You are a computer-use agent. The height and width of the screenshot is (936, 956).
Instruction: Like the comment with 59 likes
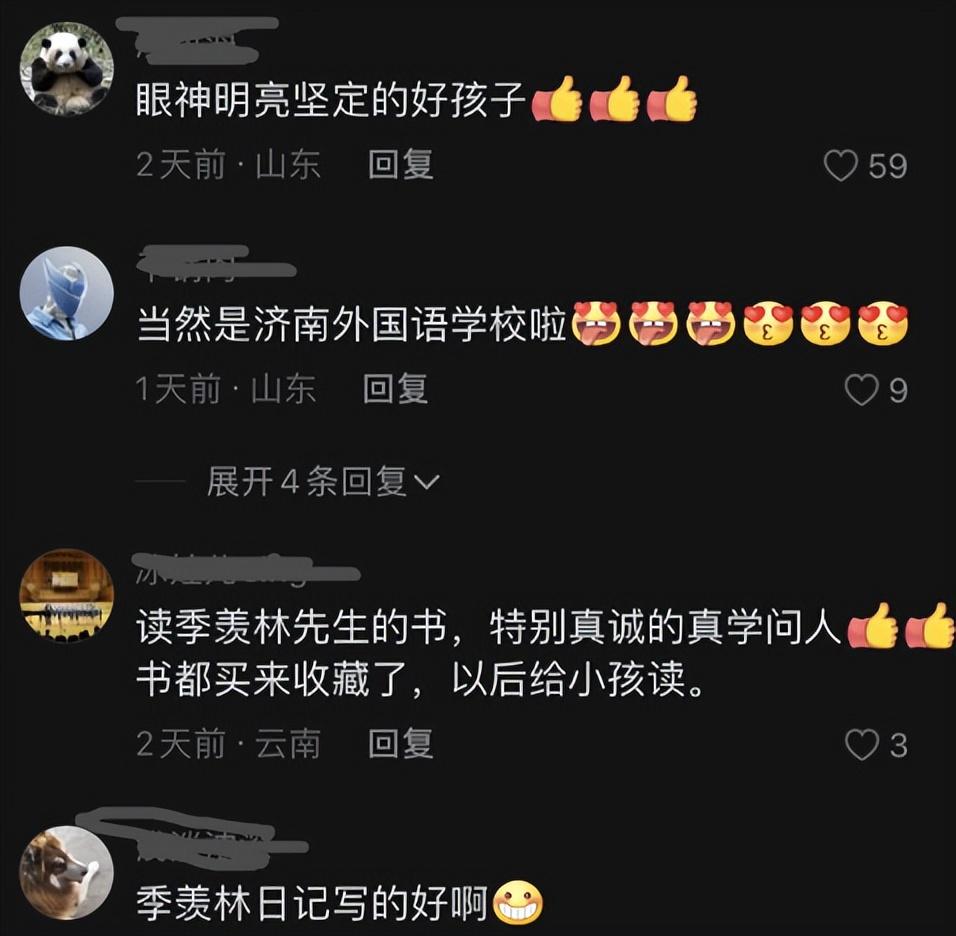[x=841, y=165]
